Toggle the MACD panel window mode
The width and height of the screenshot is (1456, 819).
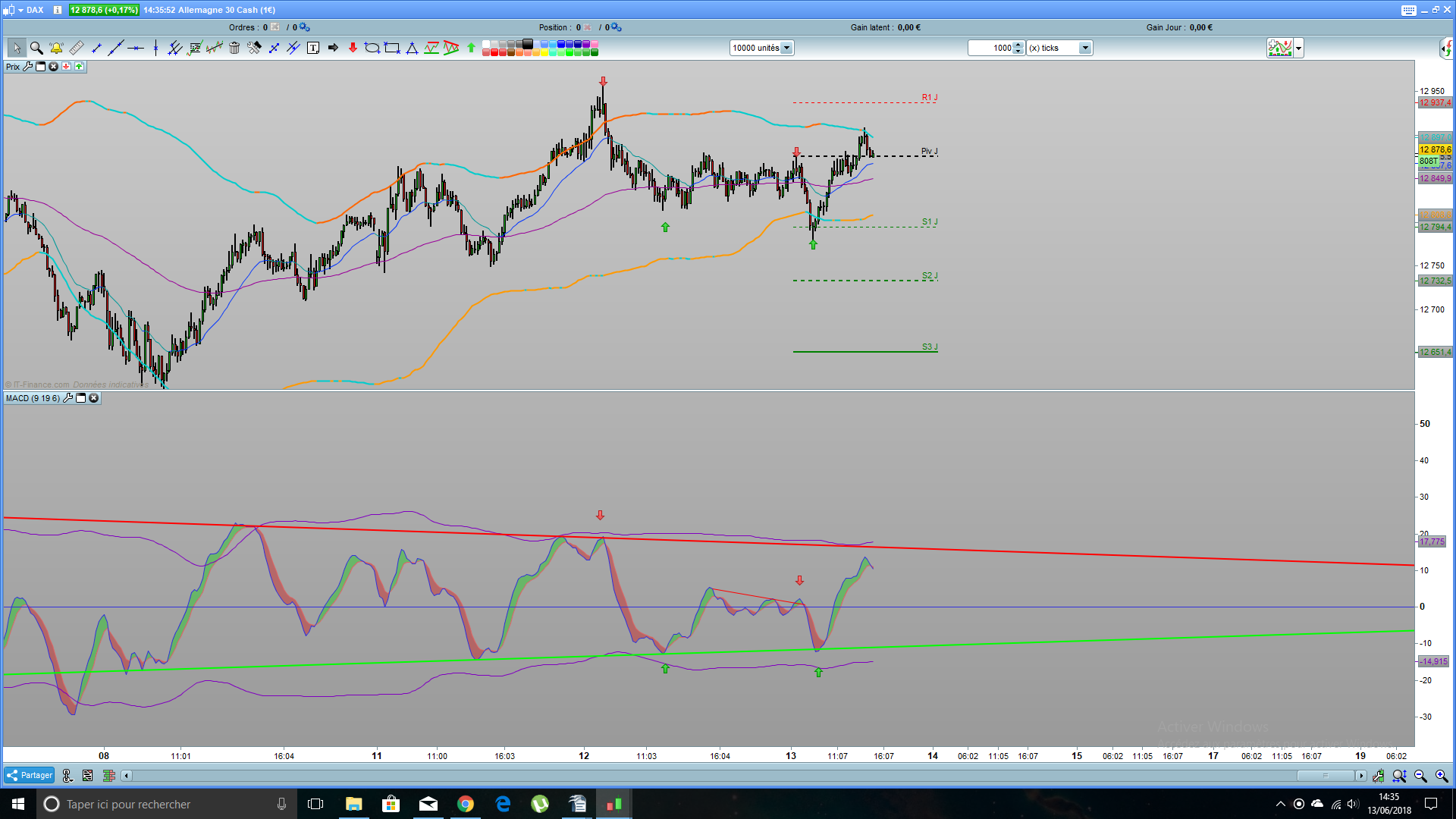81,398
